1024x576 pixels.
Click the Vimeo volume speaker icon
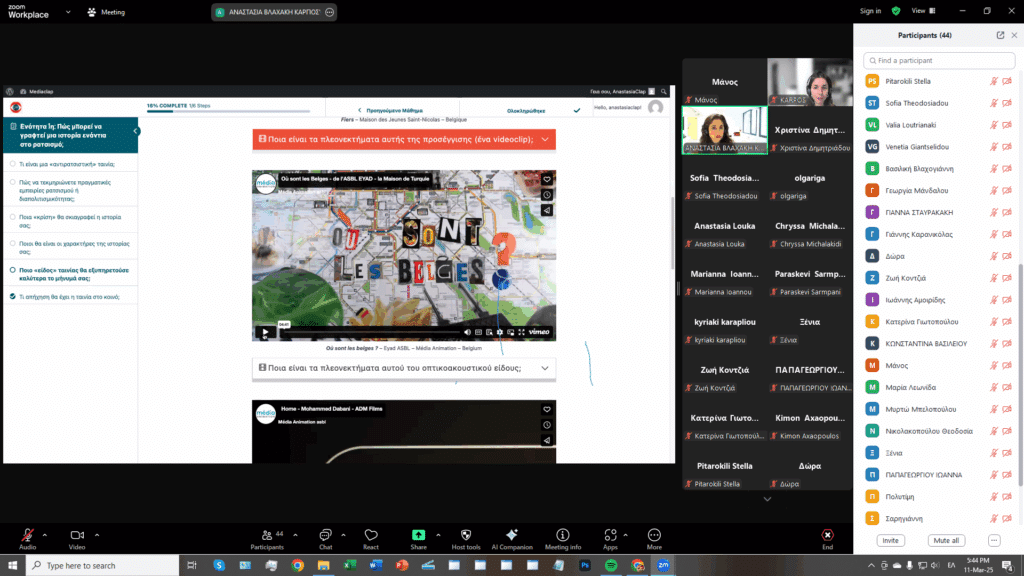point(468,332)
